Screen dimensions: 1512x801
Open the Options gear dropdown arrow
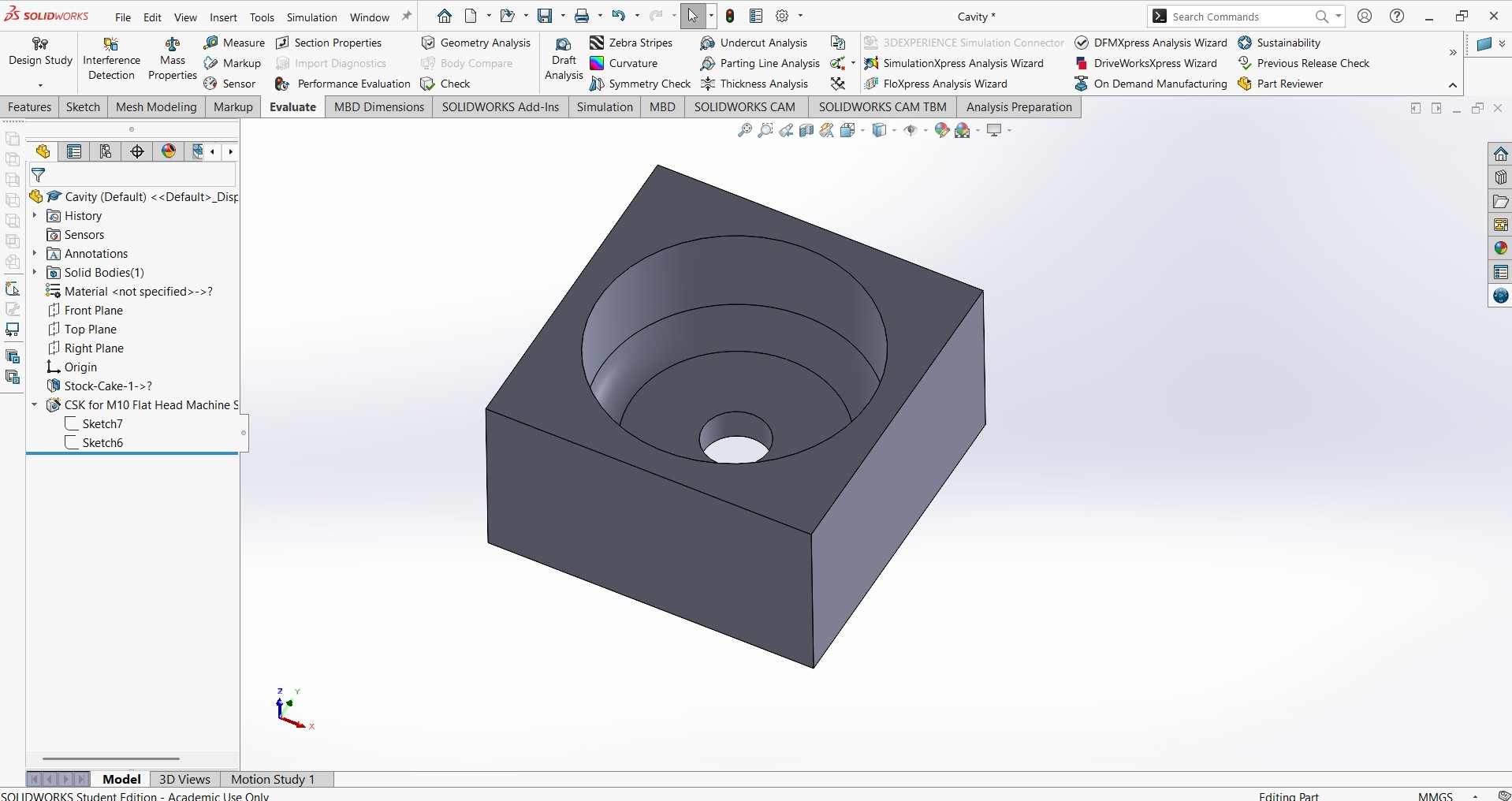pyautogui.click(x=800, y=16)
